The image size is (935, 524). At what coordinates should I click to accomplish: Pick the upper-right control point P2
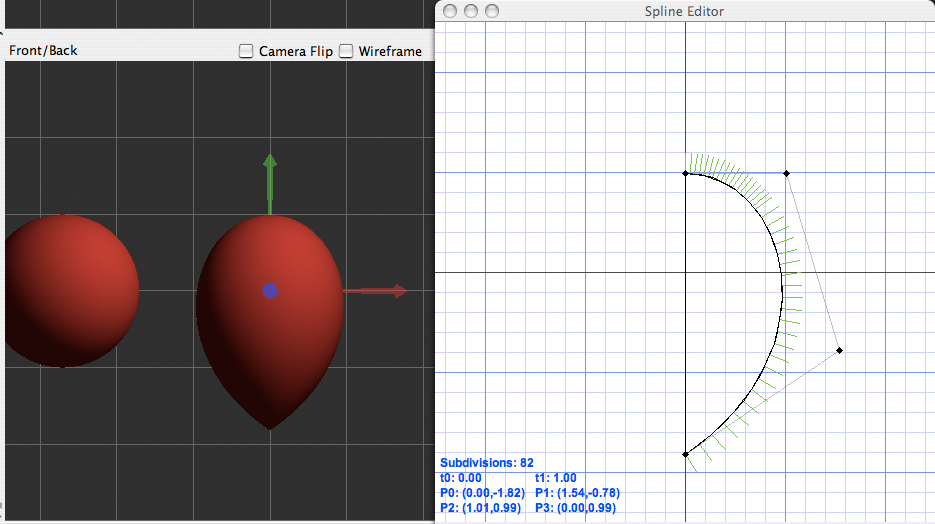pyautogui.click(x=786, y=173)
